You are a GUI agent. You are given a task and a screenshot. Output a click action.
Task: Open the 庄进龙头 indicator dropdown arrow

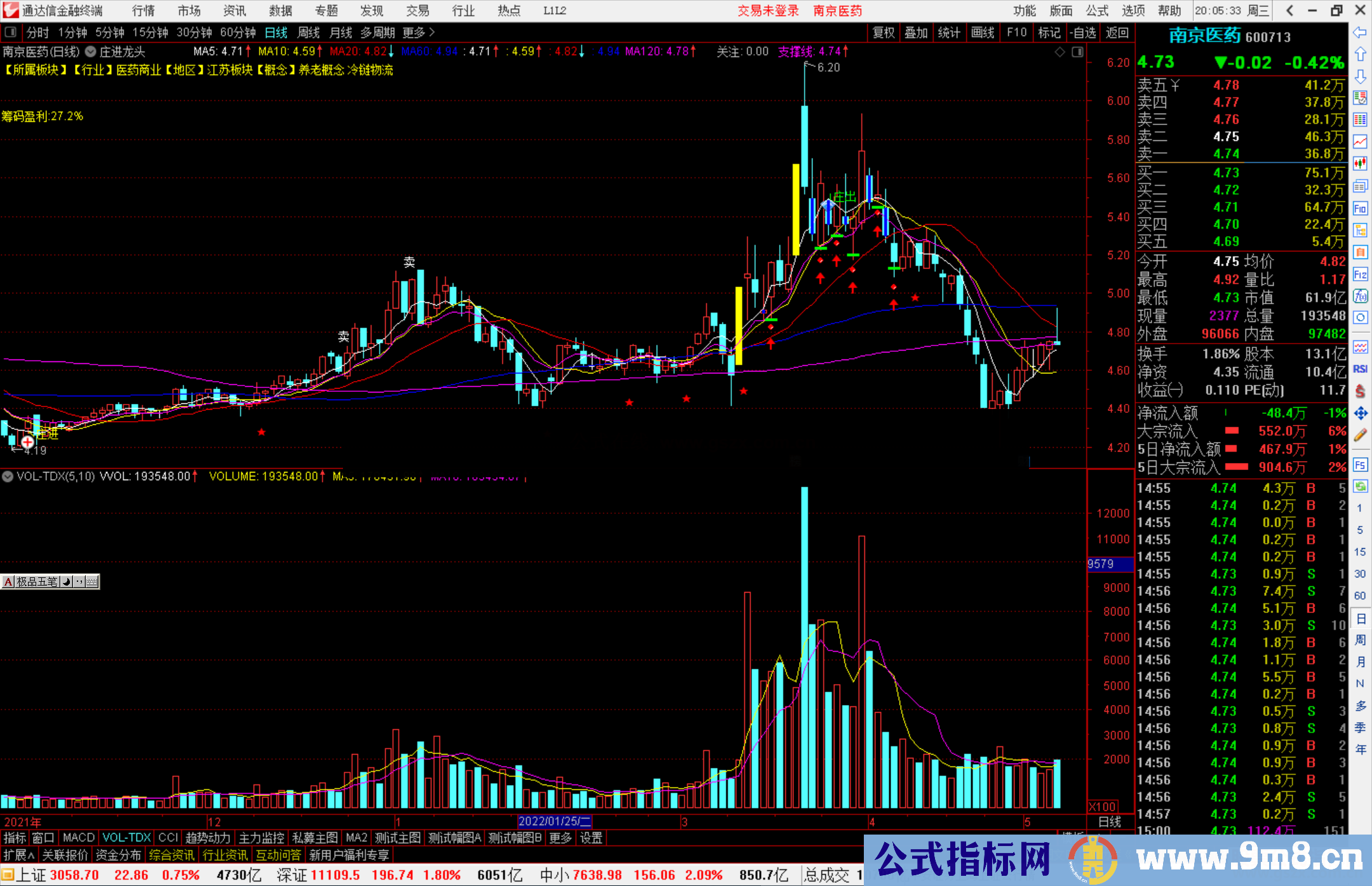tap(91, 51)
